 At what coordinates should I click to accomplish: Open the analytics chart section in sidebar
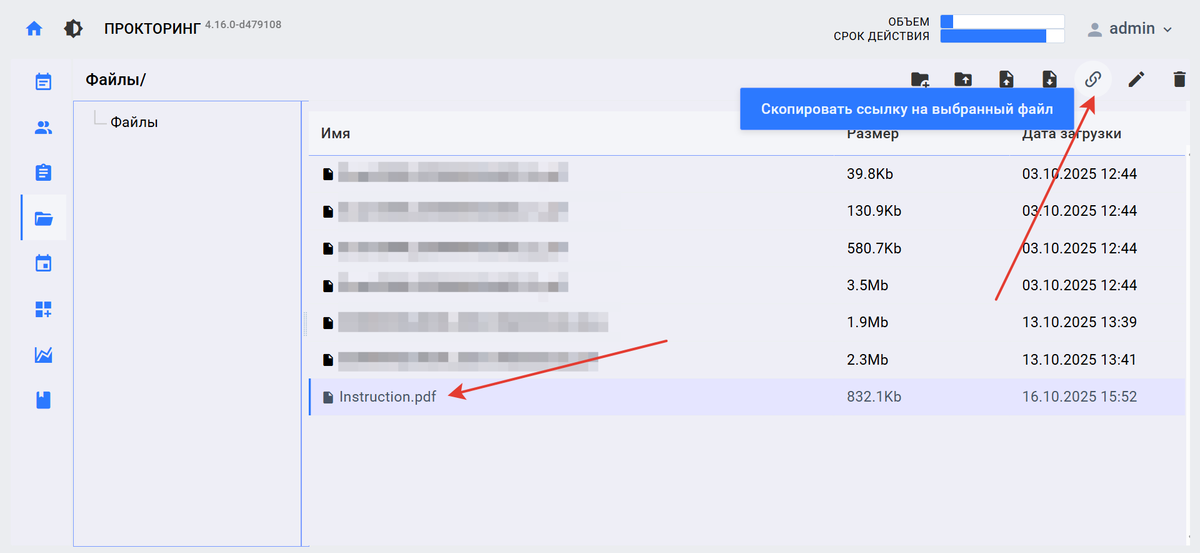[43, 355]
